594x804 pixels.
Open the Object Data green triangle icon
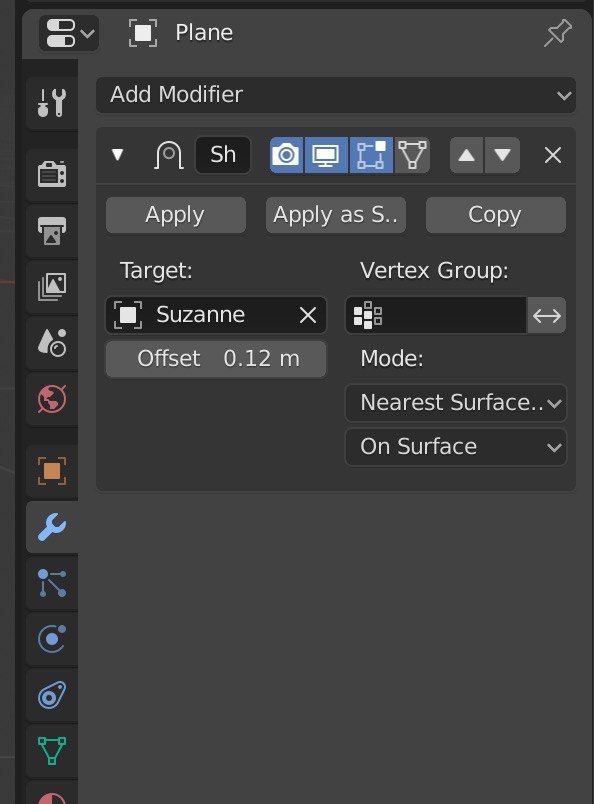pyautogui.click(x=52, y=751)
